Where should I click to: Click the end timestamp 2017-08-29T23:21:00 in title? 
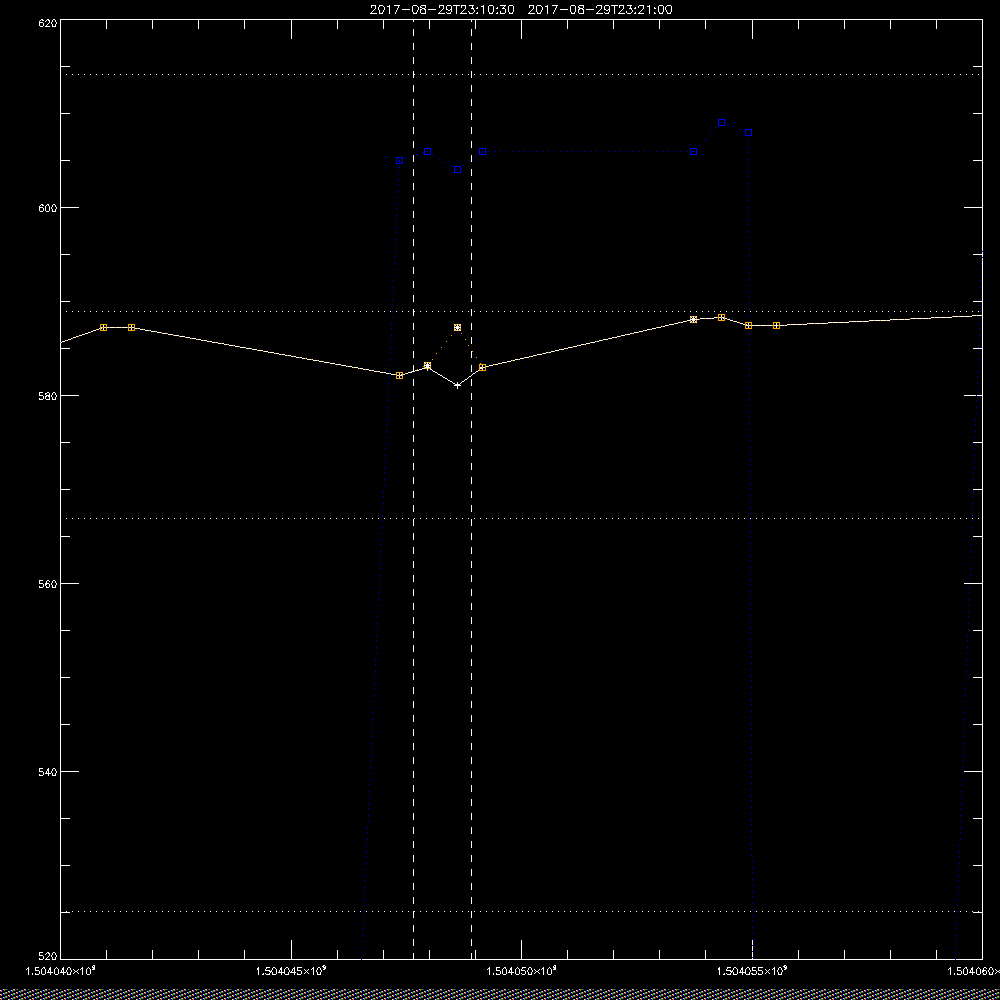coord(600,10)
